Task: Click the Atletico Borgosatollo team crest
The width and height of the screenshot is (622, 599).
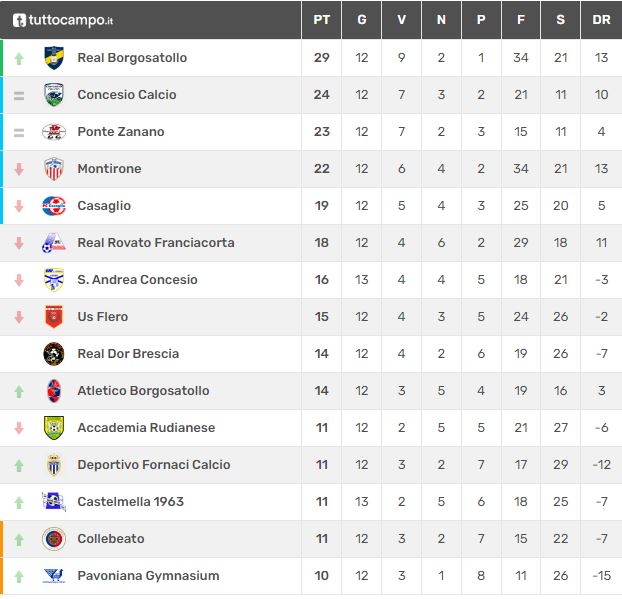Action: point(54,391)
